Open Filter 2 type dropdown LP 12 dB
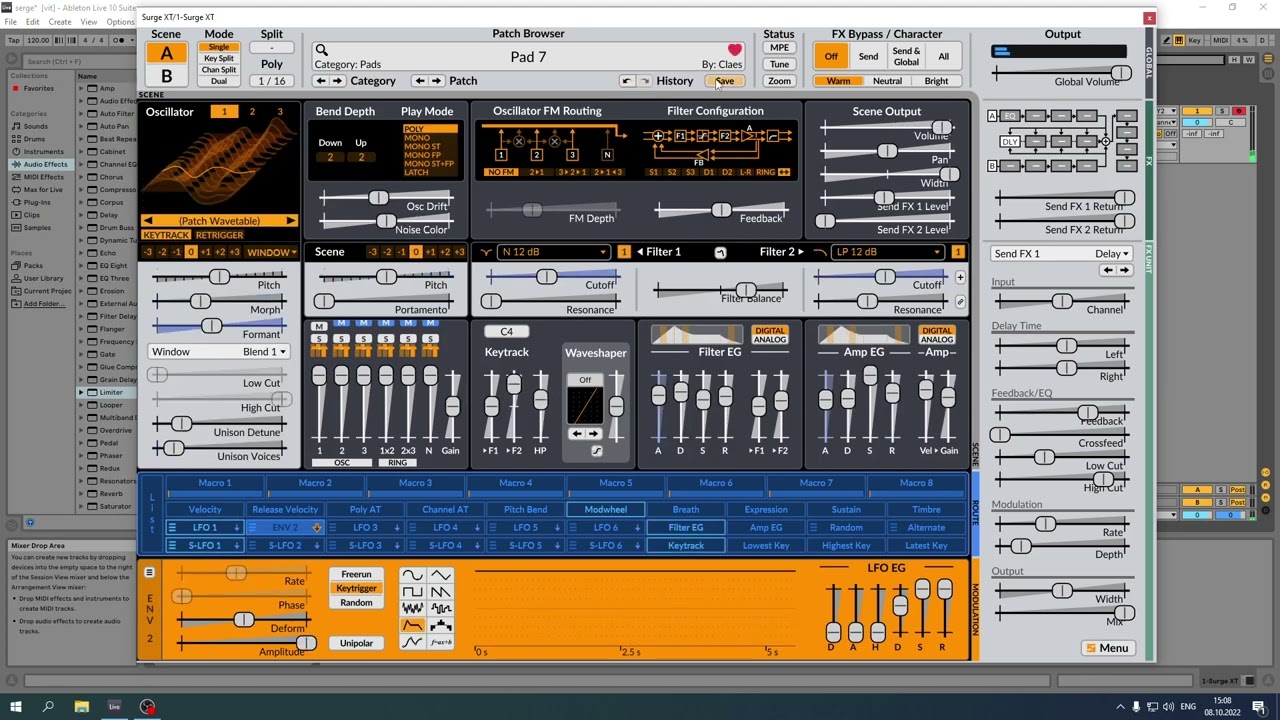 tap(886, 252)
